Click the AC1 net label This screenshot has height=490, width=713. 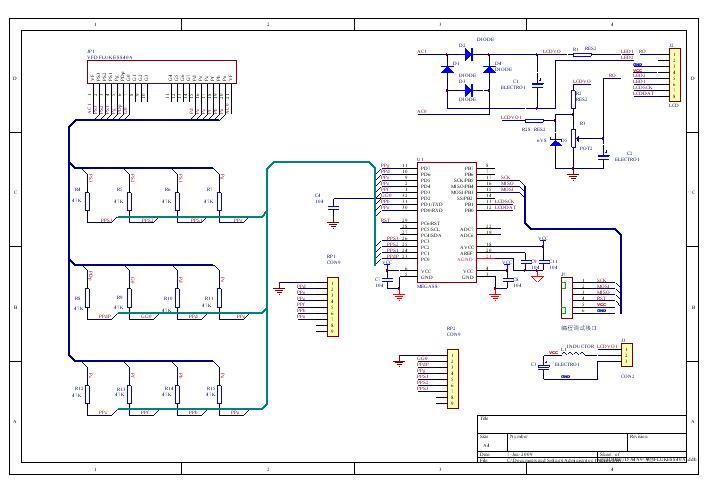coord(422,51)
